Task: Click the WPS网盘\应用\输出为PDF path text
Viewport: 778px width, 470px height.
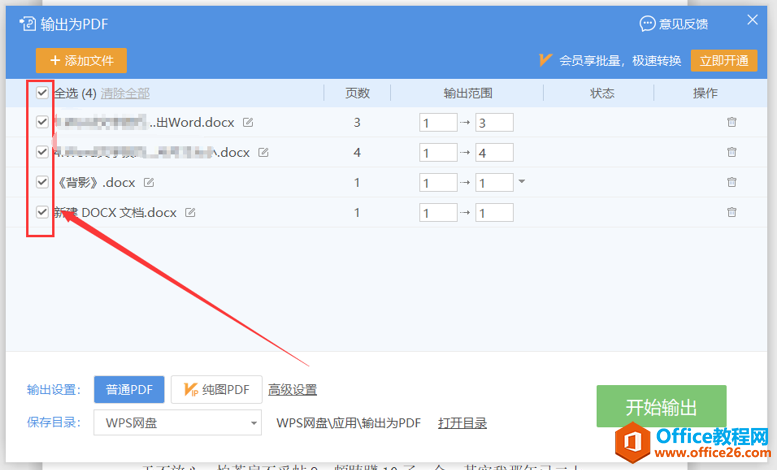Action: point(348,423)
